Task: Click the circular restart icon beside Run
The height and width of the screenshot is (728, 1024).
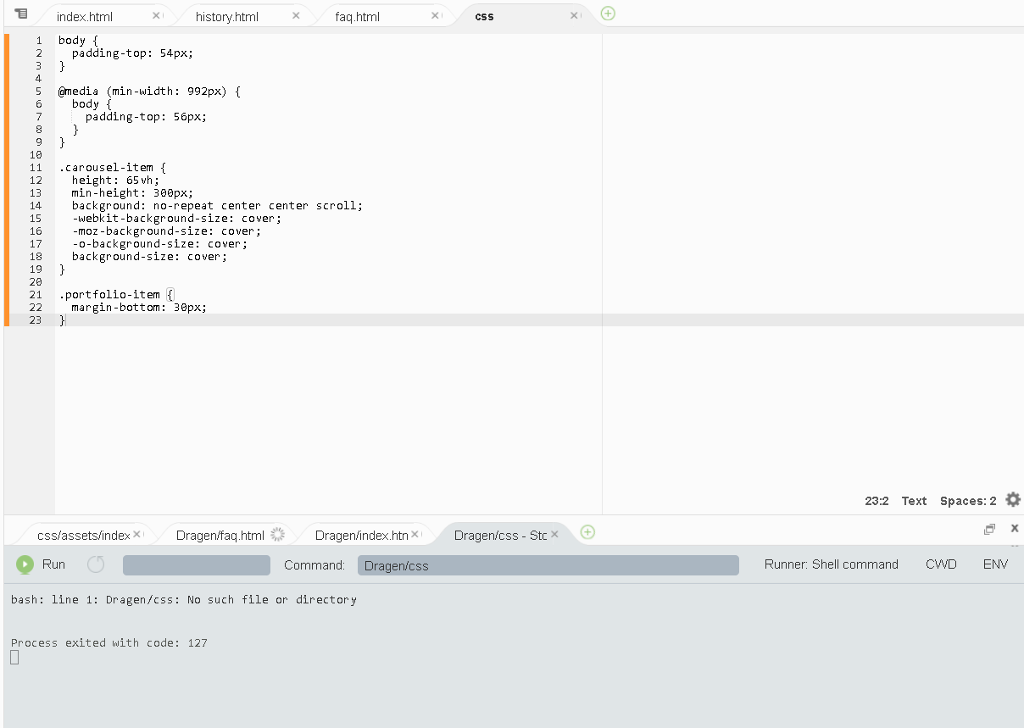Action: (95, 564)
